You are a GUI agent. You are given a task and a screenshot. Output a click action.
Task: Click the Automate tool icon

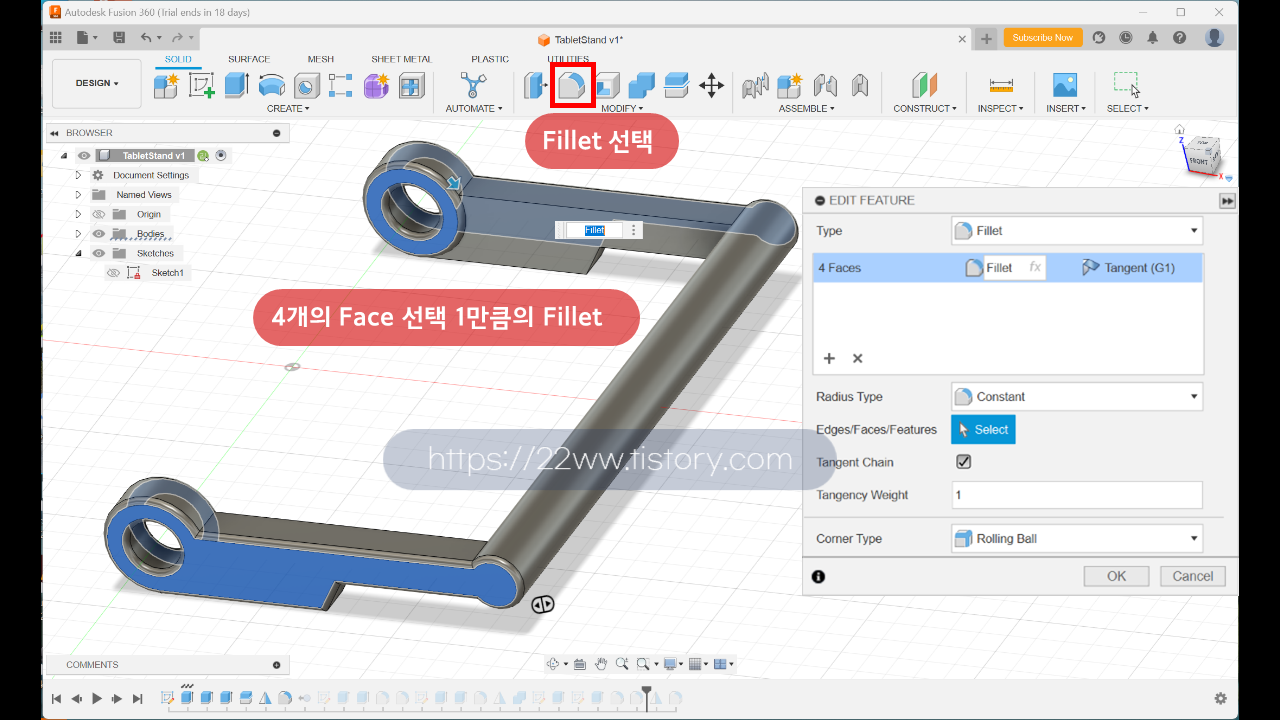(471, 85)
